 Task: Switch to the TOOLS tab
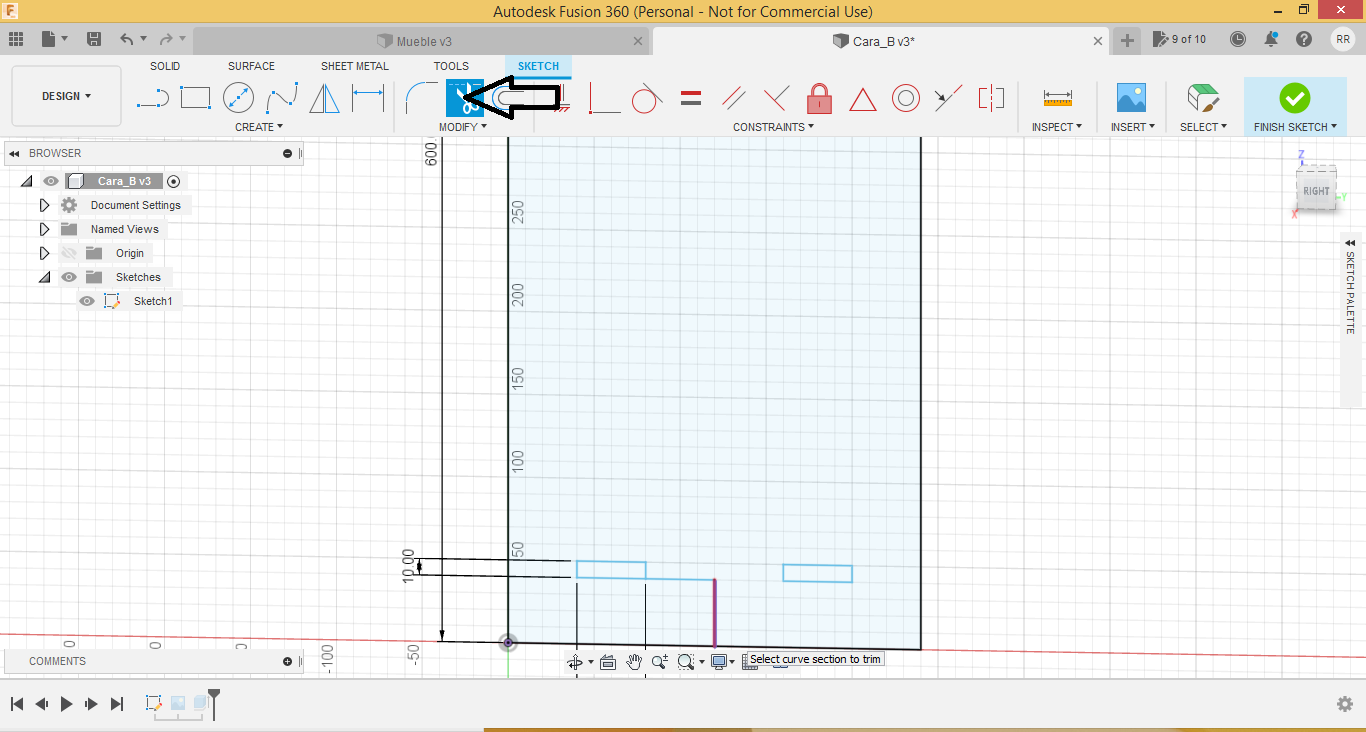point(451,66)
